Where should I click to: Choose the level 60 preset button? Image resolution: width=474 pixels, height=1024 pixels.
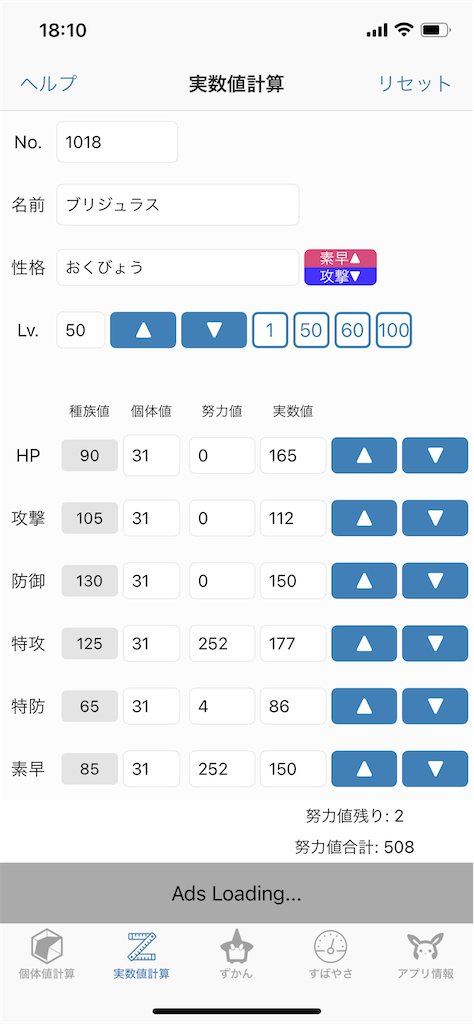point(353,330)
